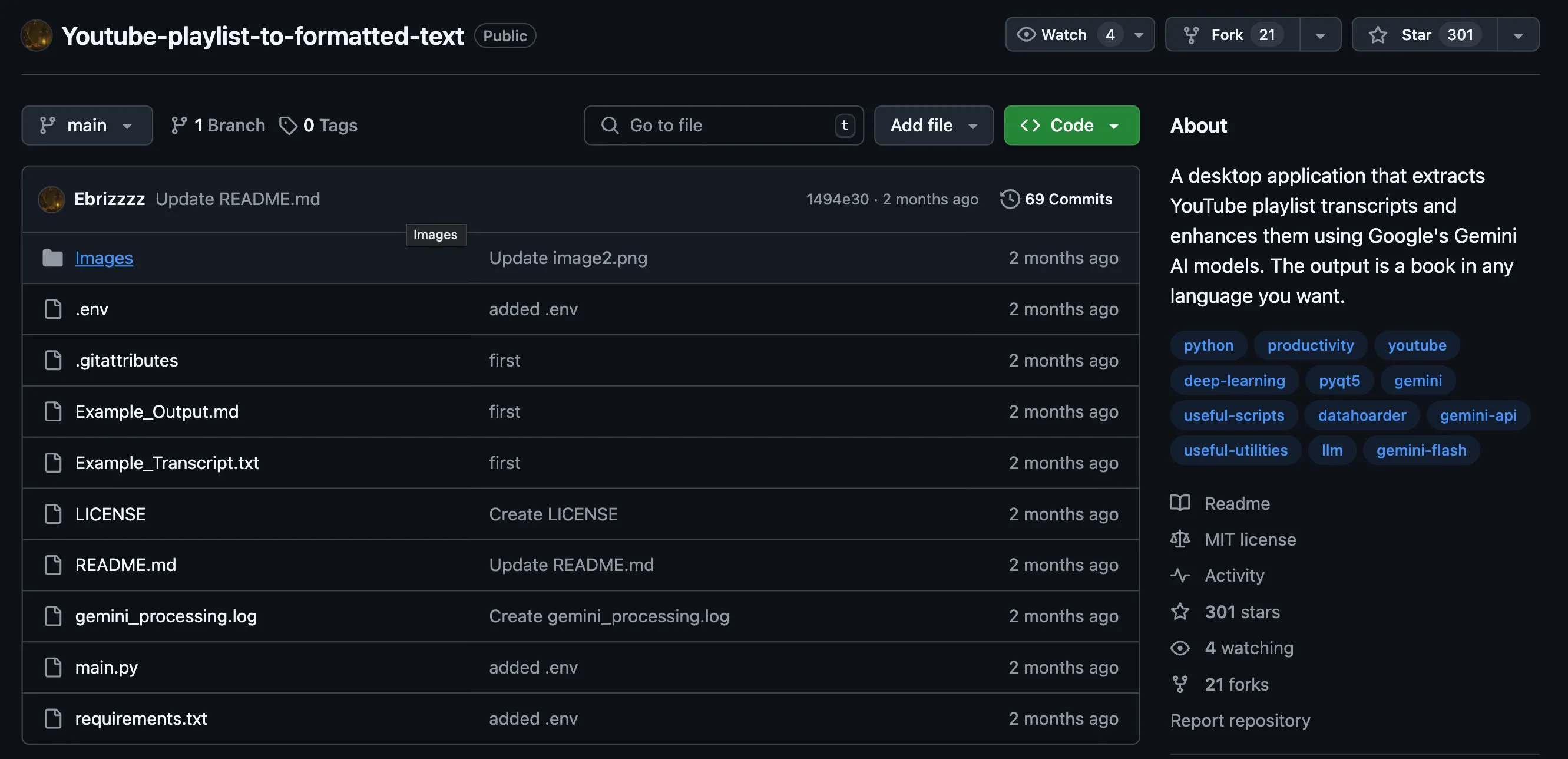This screenshot has width=1568, height=759.
Task: Click the Watch eye icon
Action: [x=1026, y=35]
